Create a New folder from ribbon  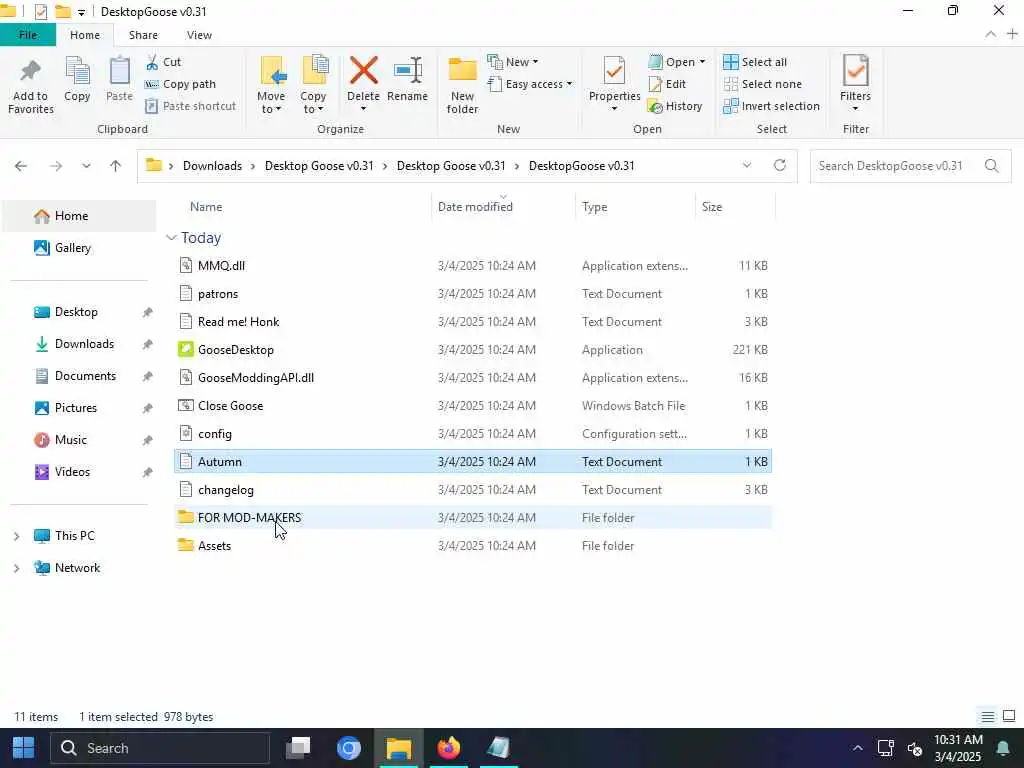tap(462, 85)
